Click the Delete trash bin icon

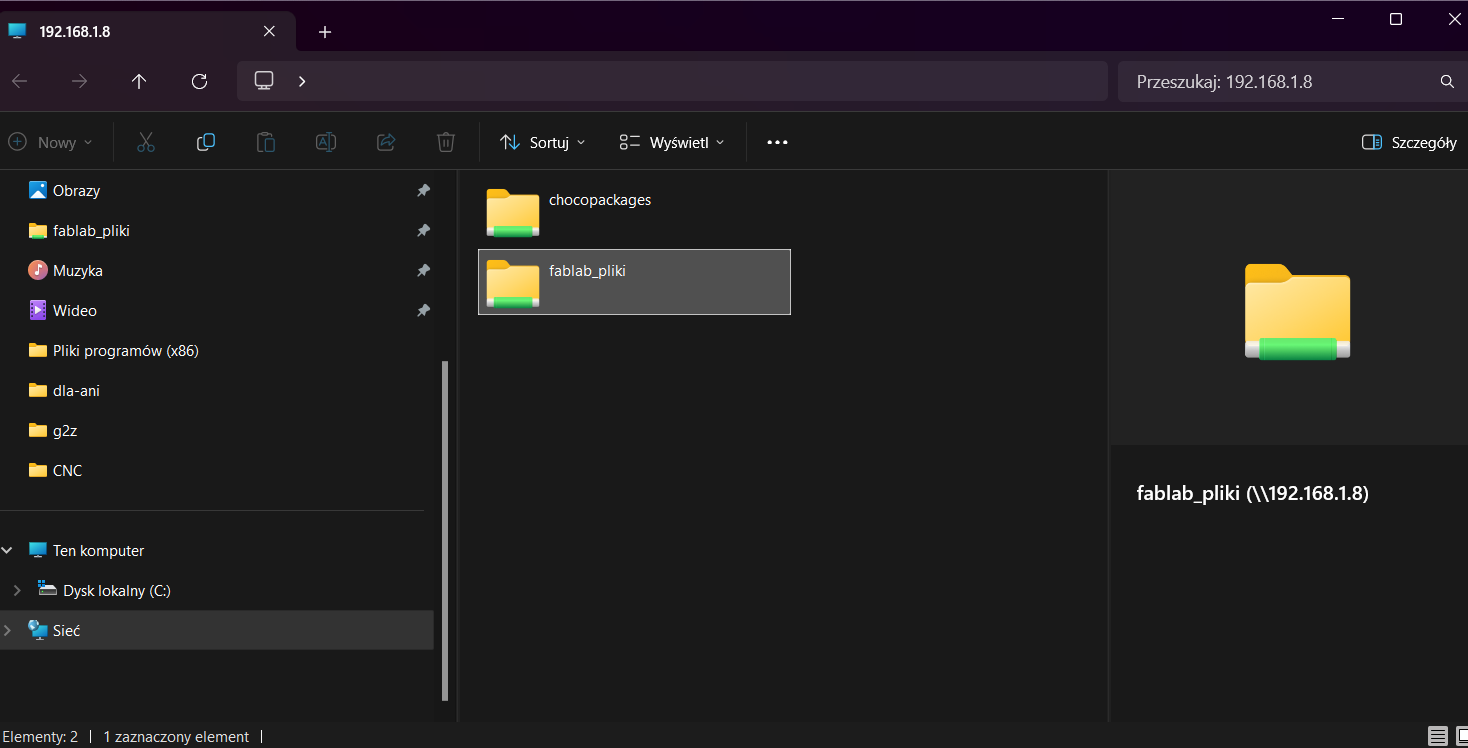[x=446, y=142]
